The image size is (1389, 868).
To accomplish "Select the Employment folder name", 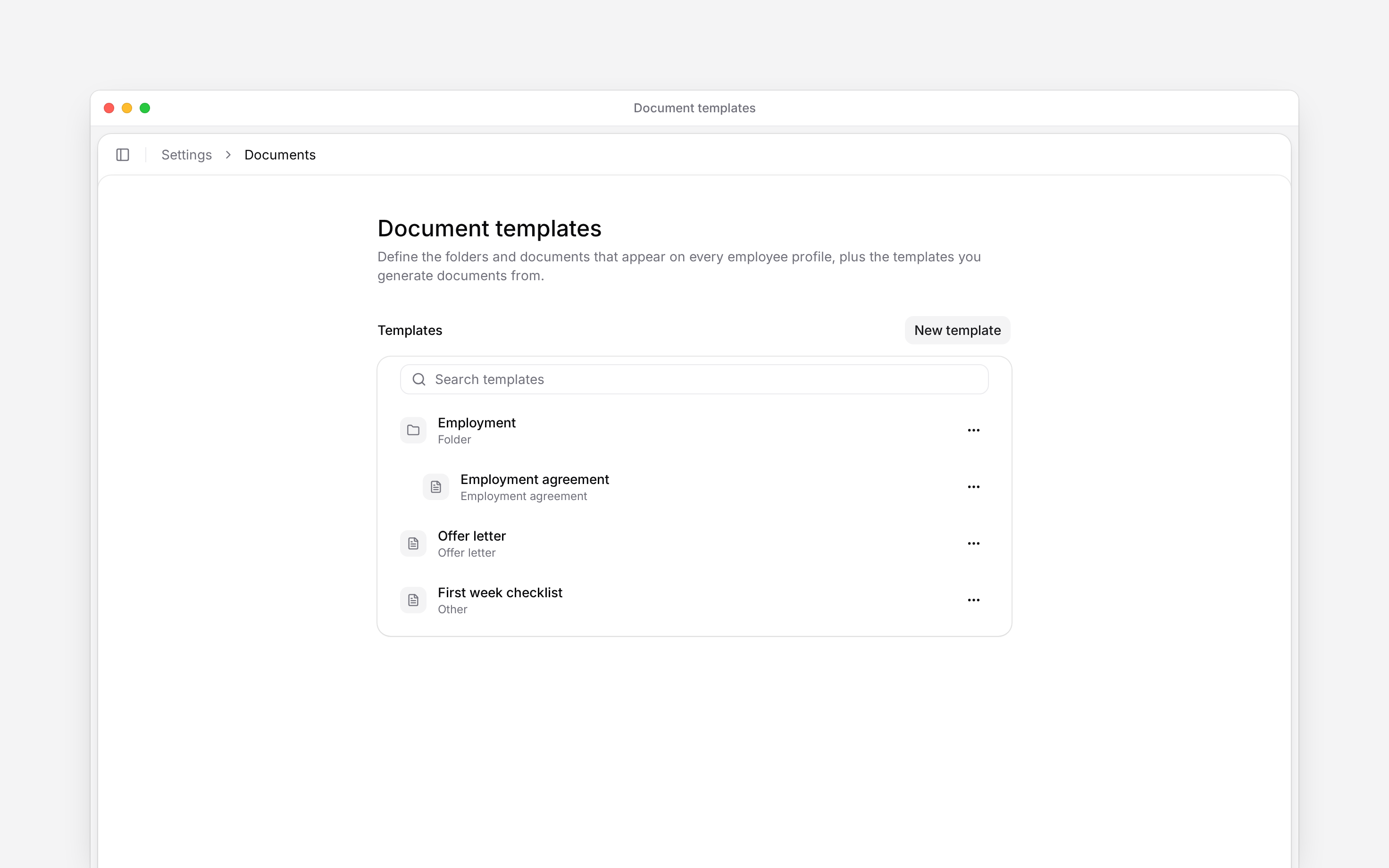I will coord(477,423).
